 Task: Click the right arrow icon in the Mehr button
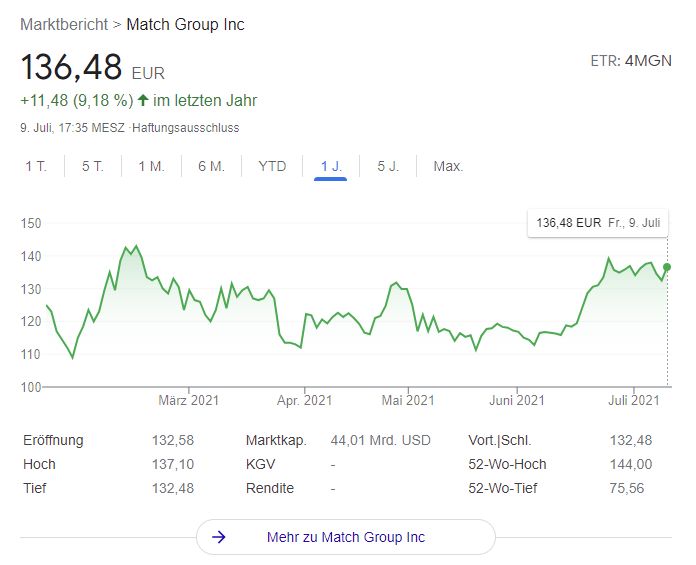(x=220, y=537)
